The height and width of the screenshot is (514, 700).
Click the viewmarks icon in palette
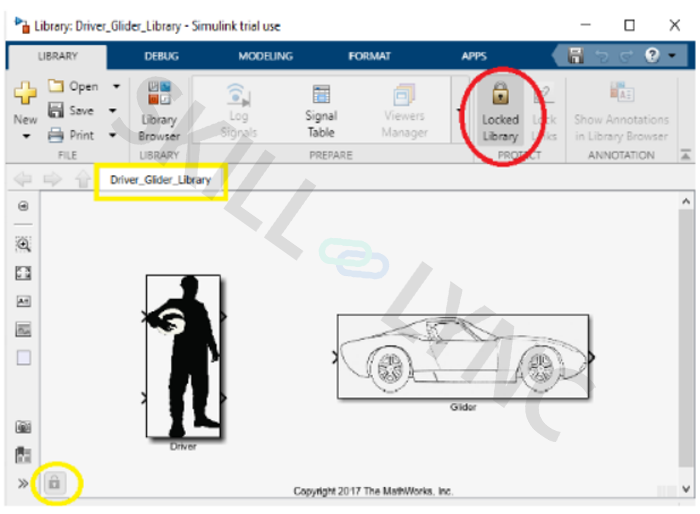pyautogui.click(x=23, y=455)
